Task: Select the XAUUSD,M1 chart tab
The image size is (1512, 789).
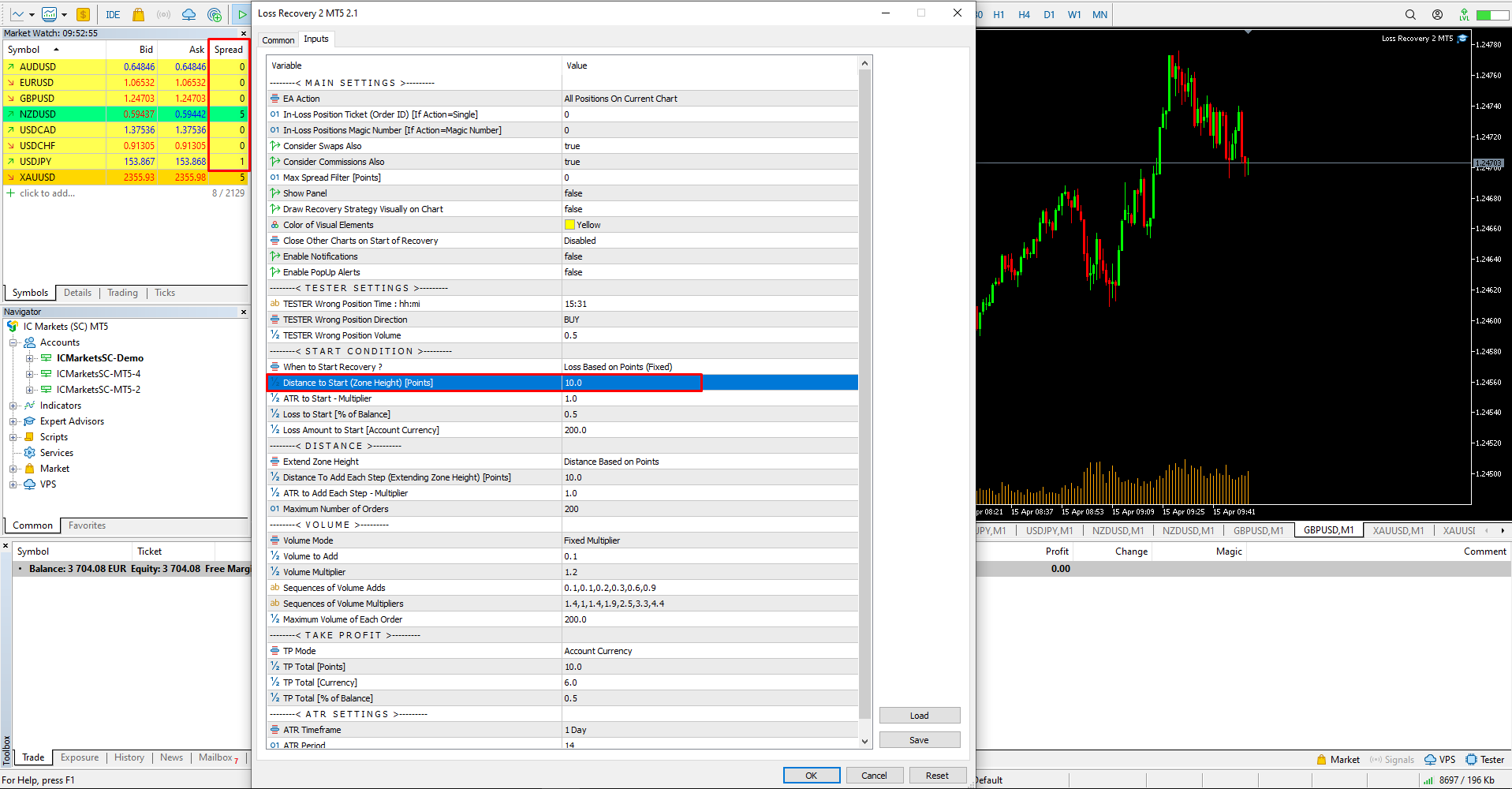Action: point(1398,531)
